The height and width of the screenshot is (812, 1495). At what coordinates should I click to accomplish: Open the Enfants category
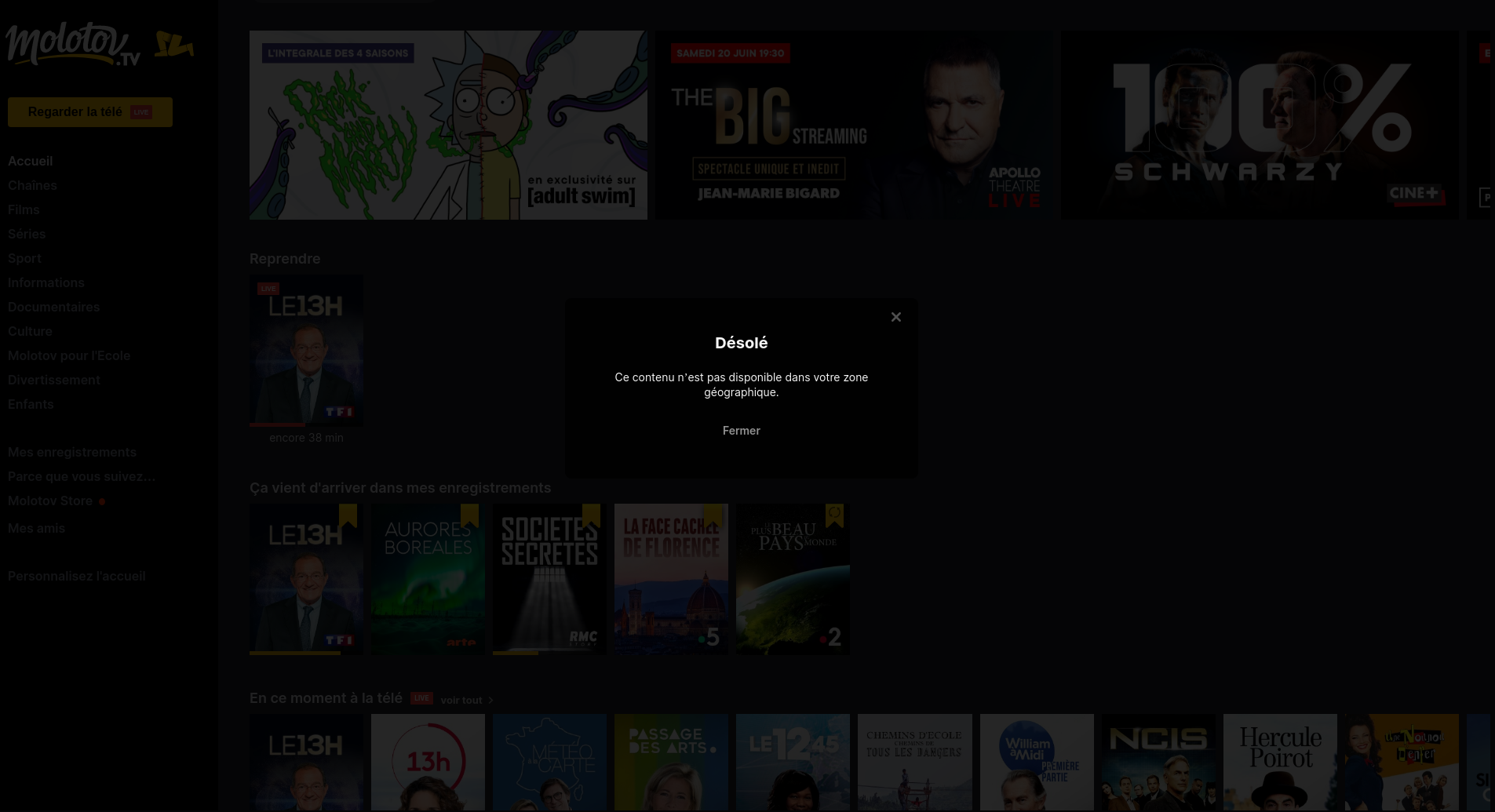pyautogui.click(x=31, y=404)
